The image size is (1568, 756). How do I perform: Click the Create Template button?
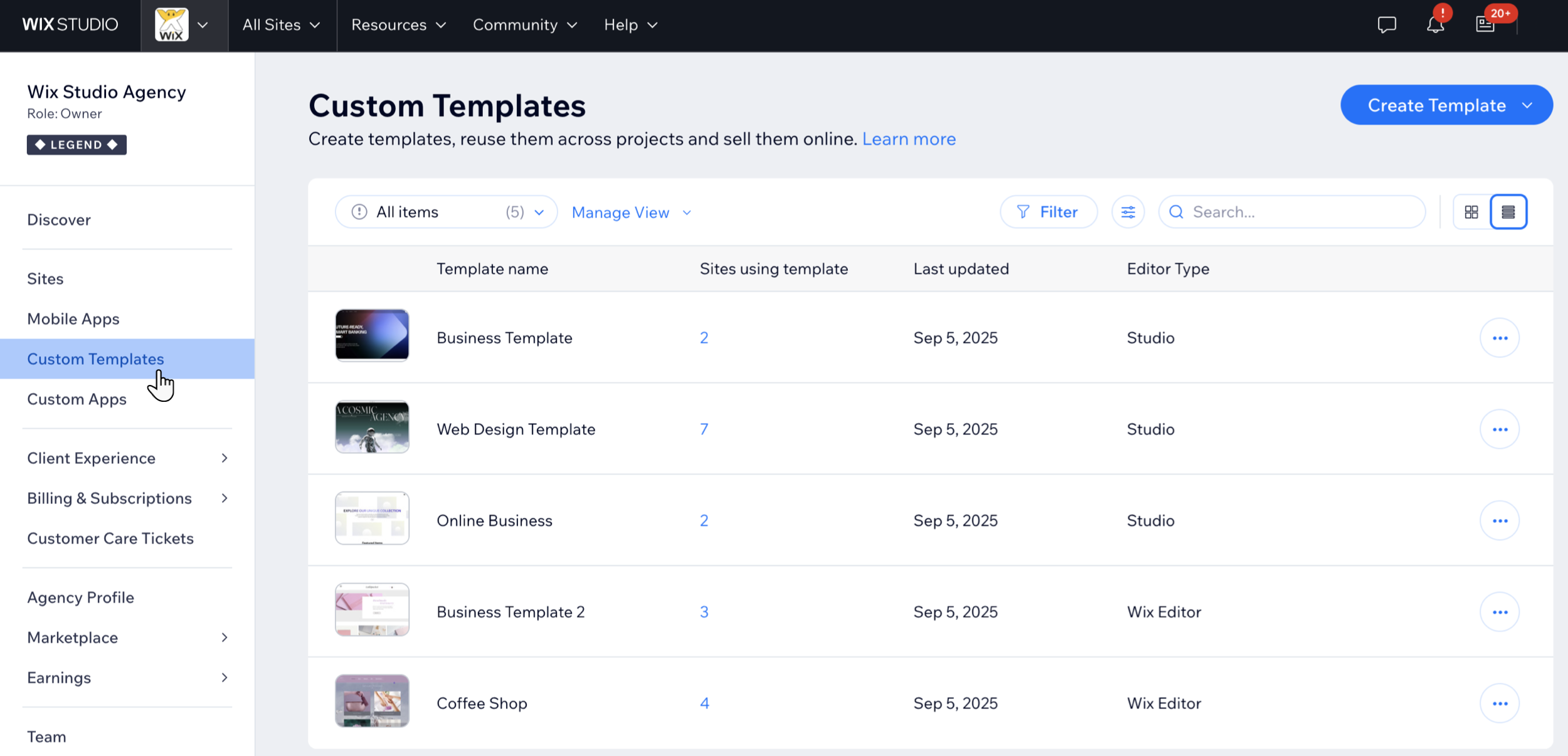coord(1436,105)
